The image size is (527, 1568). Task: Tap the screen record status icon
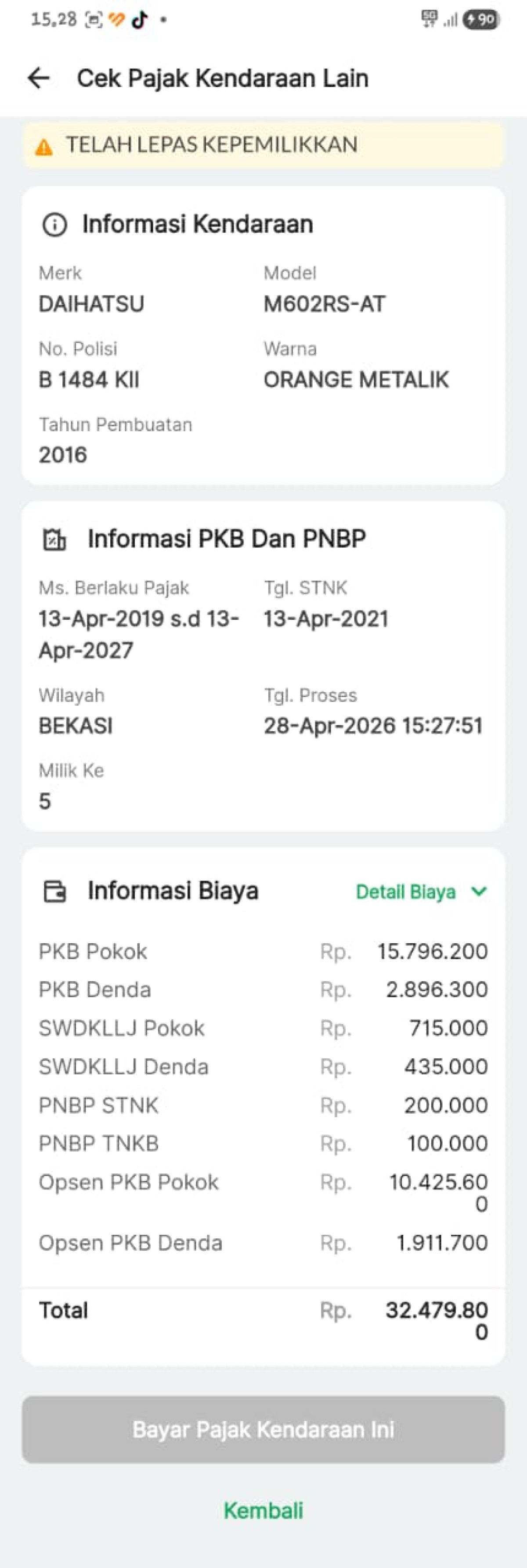coord(93,20)
